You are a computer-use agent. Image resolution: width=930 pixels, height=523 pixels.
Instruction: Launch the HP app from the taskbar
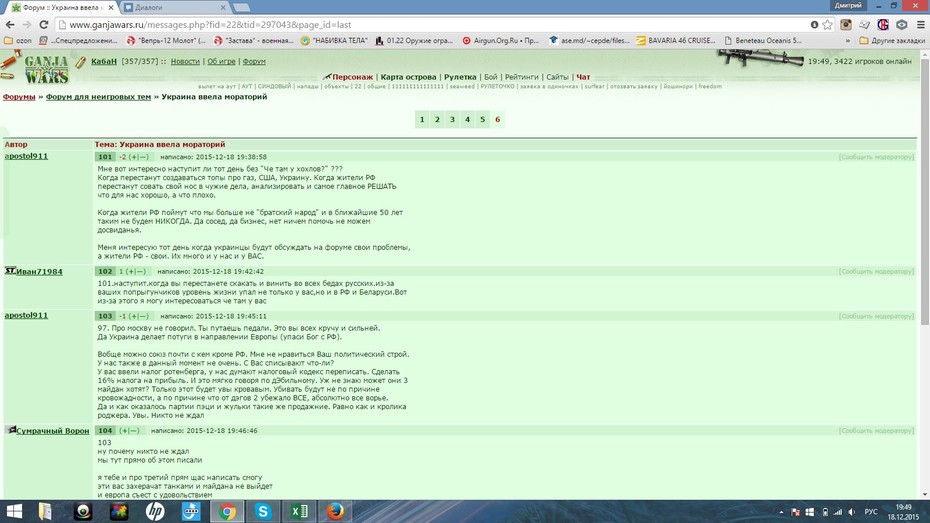155,511
